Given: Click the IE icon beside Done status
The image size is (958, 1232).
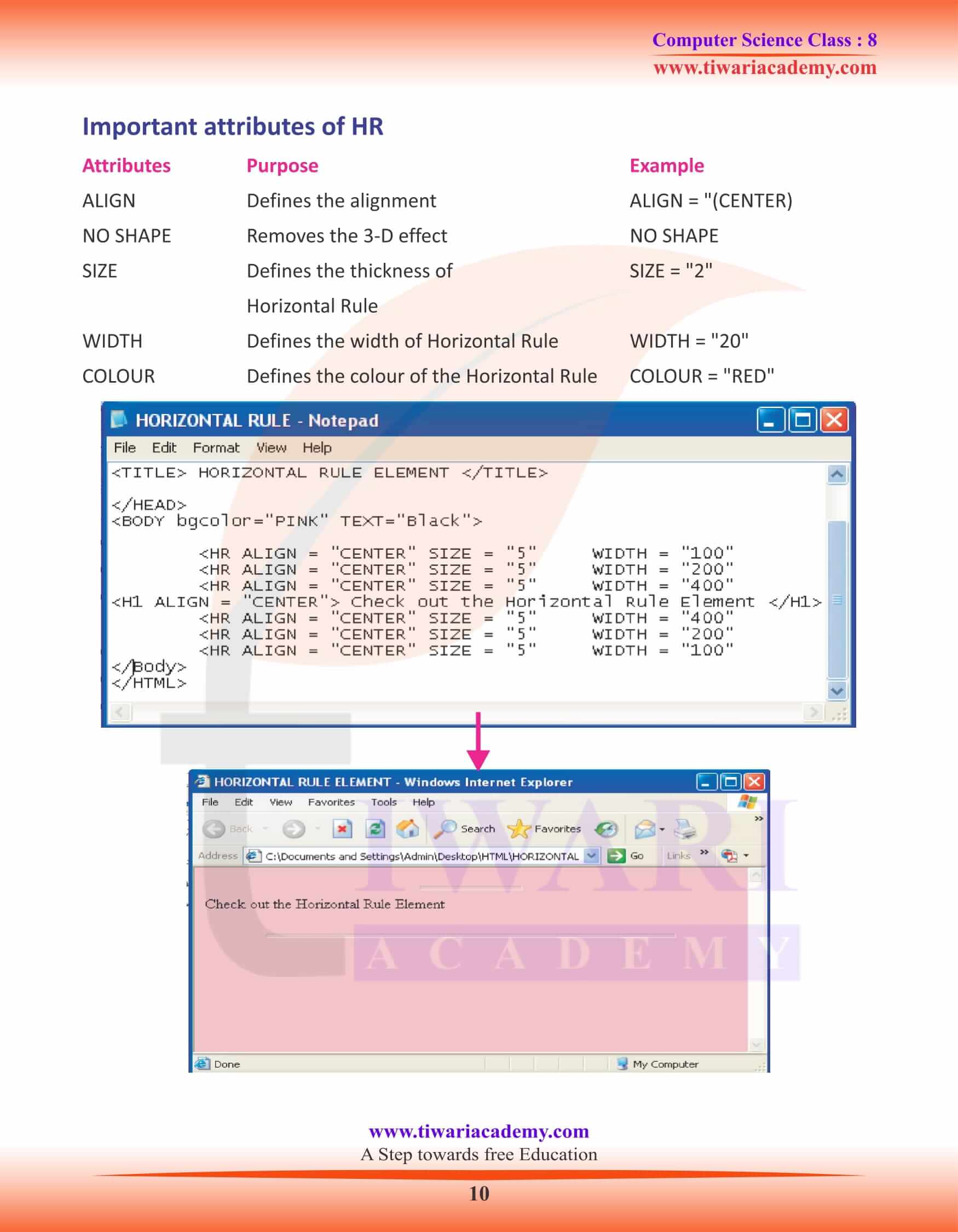Looking at the screenshot, I should [201, 1064].
